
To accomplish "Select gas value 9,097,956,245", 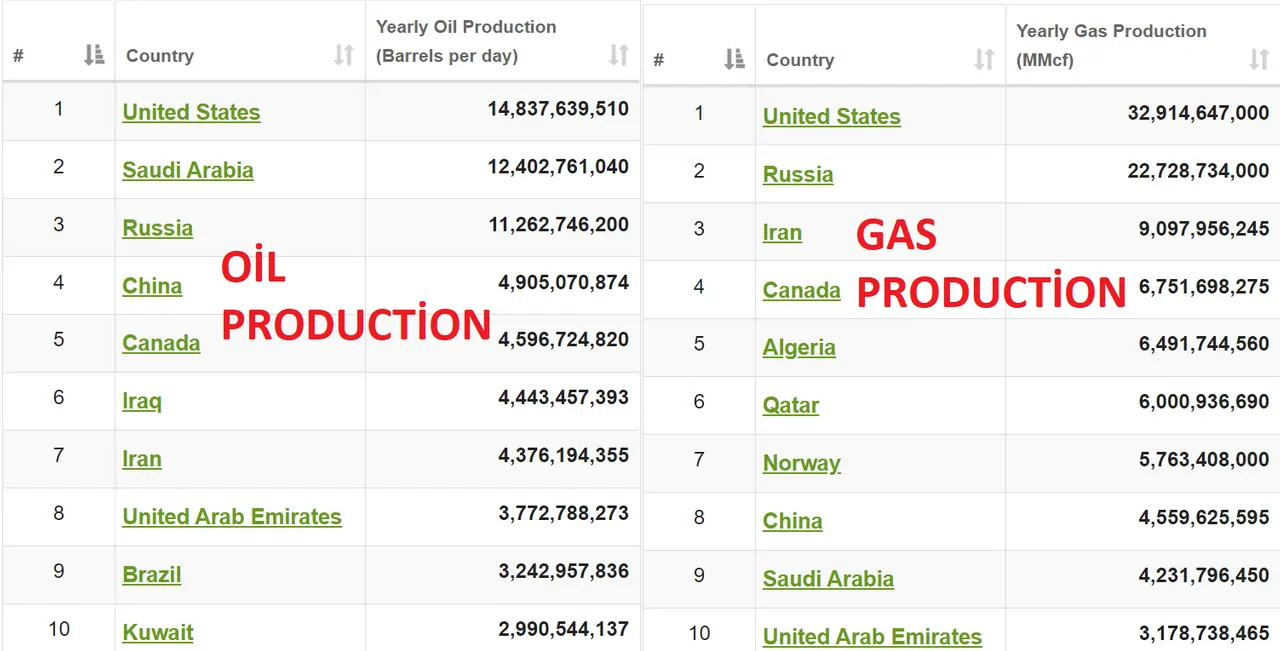I will point(1204,229).
